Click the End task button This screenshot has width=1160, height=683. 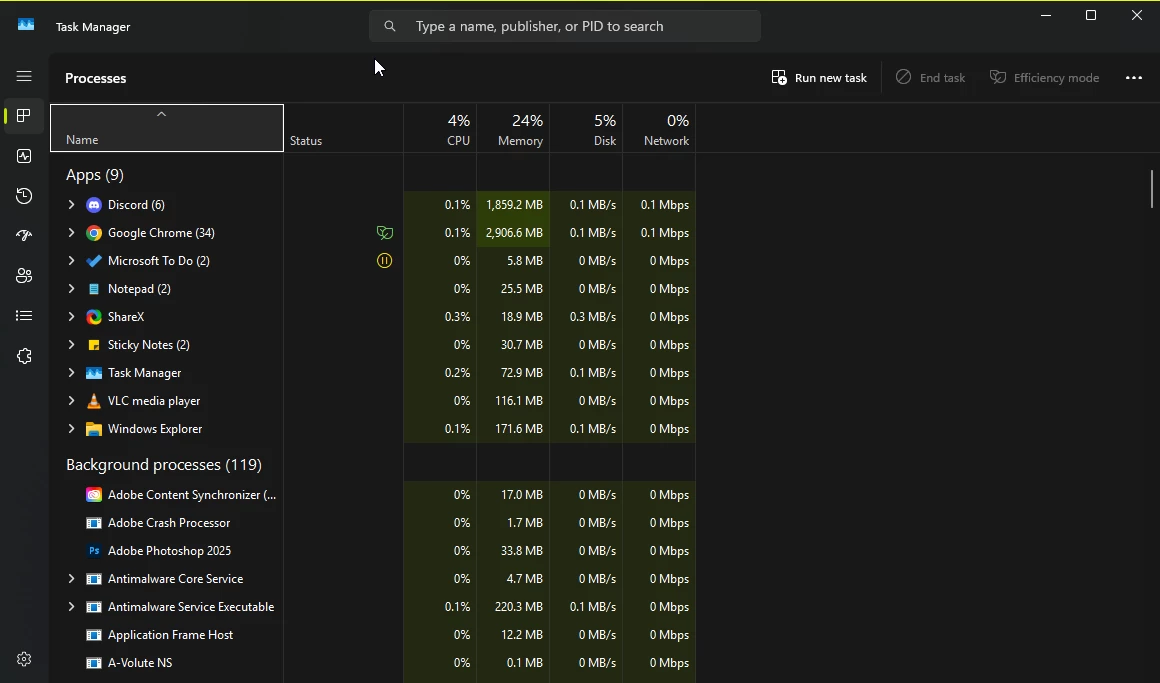pyautogui.click(x=930, y=78)
